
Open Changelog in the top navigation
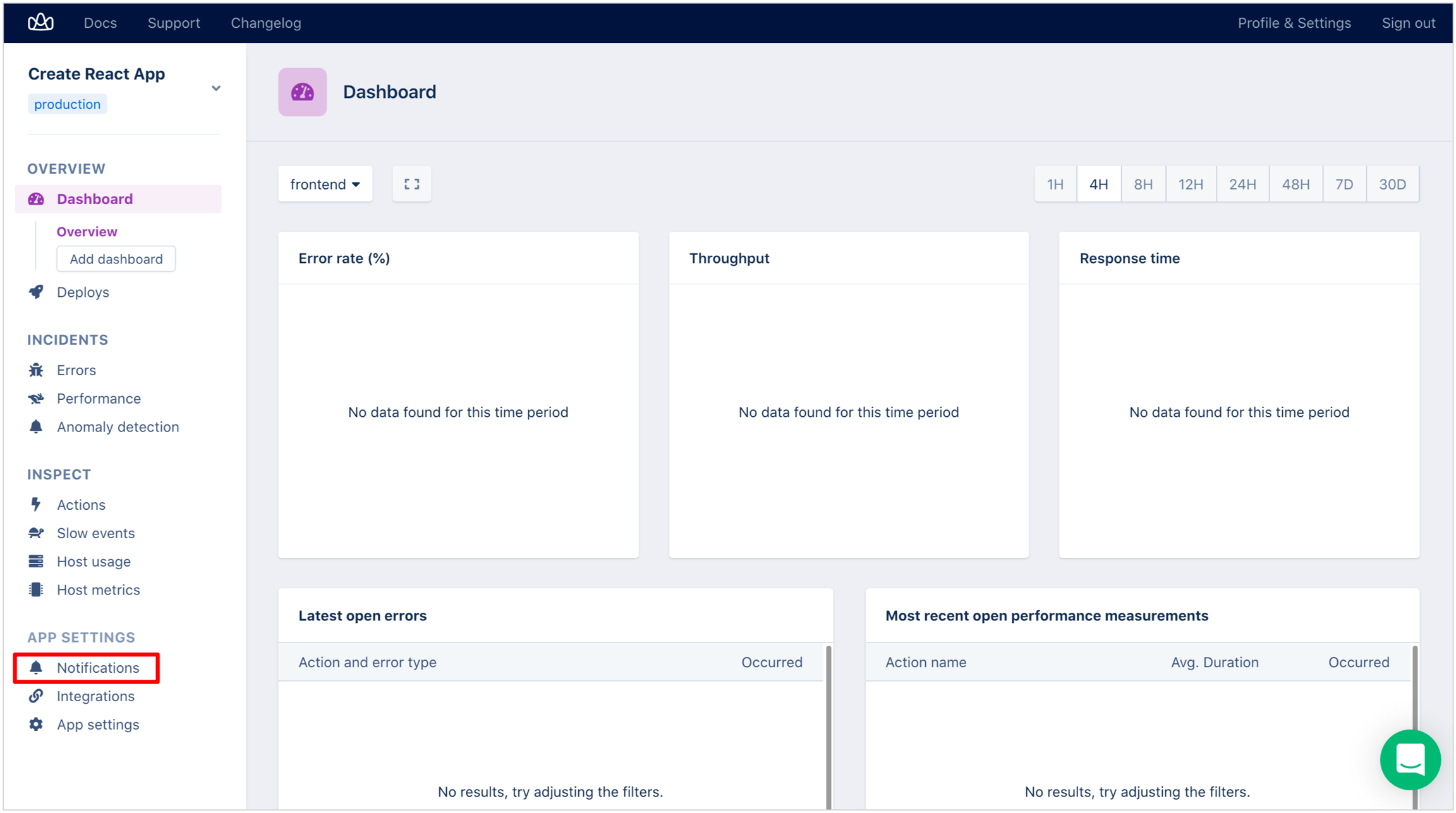point(266,23)
